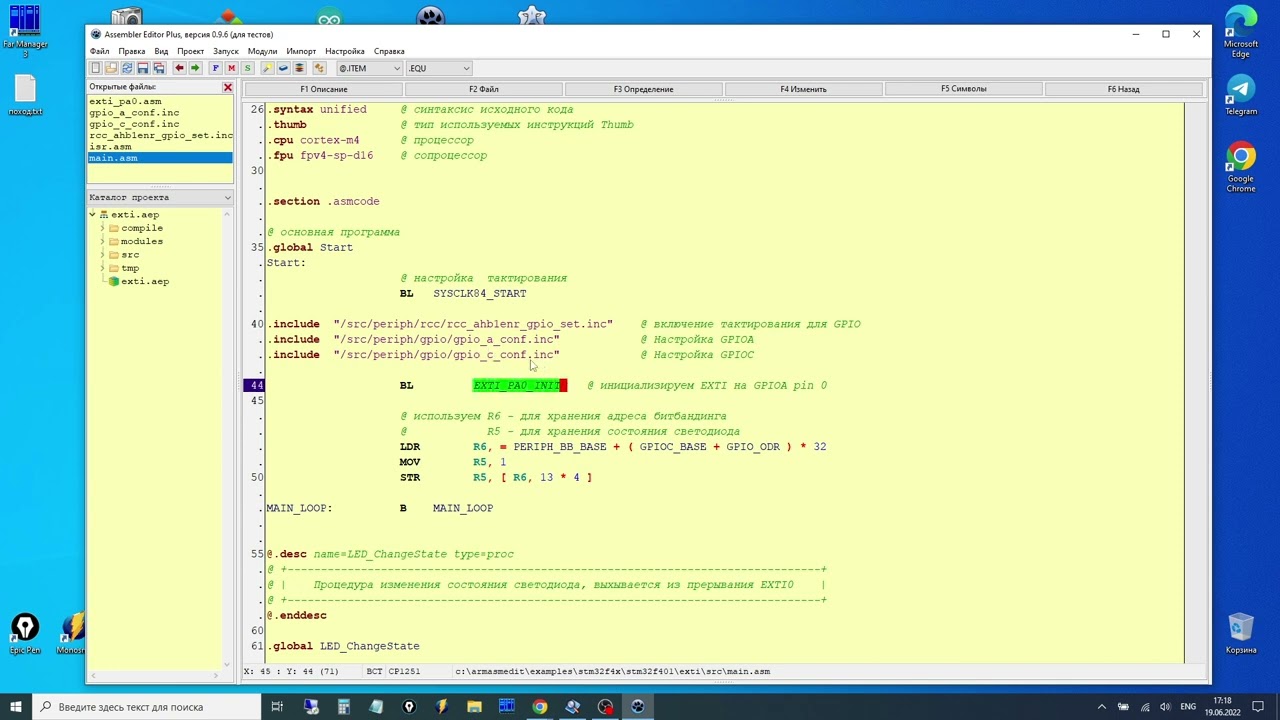Open the Проект menu
Image resolution: width=1280 pixels, height=720 pixels.
[190, 51]
